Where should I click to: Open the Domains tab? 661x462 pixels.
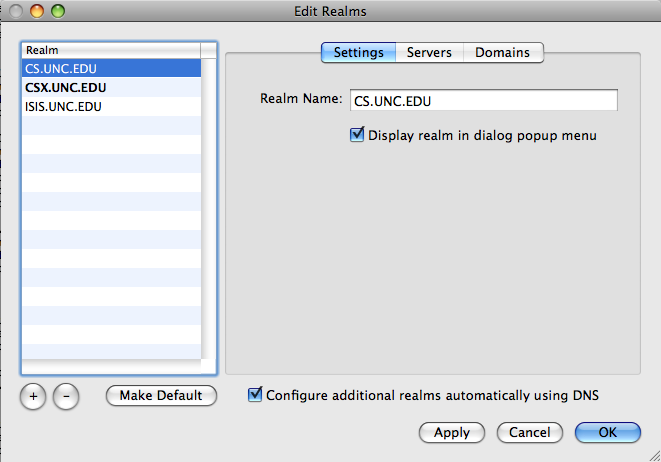click(502, 52)
